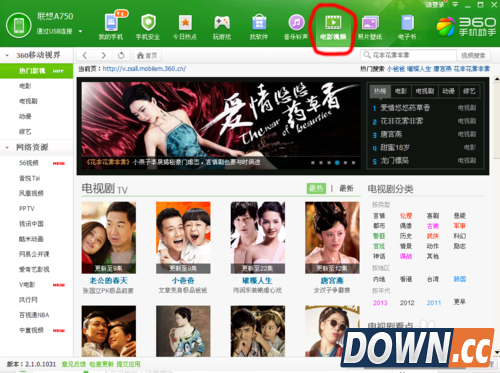This screenshot has width=500, height=373.
Task: Open the title bar menu triangle icon
Action: pos(455,5)
